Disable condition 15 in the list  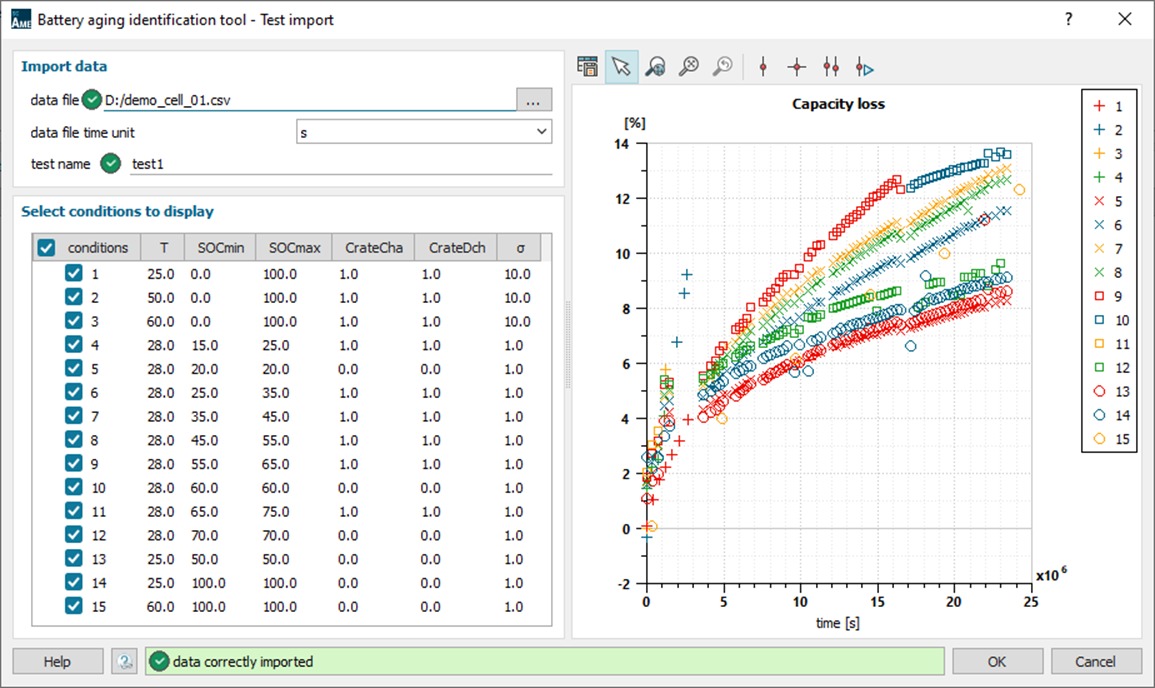click(74, 606)
